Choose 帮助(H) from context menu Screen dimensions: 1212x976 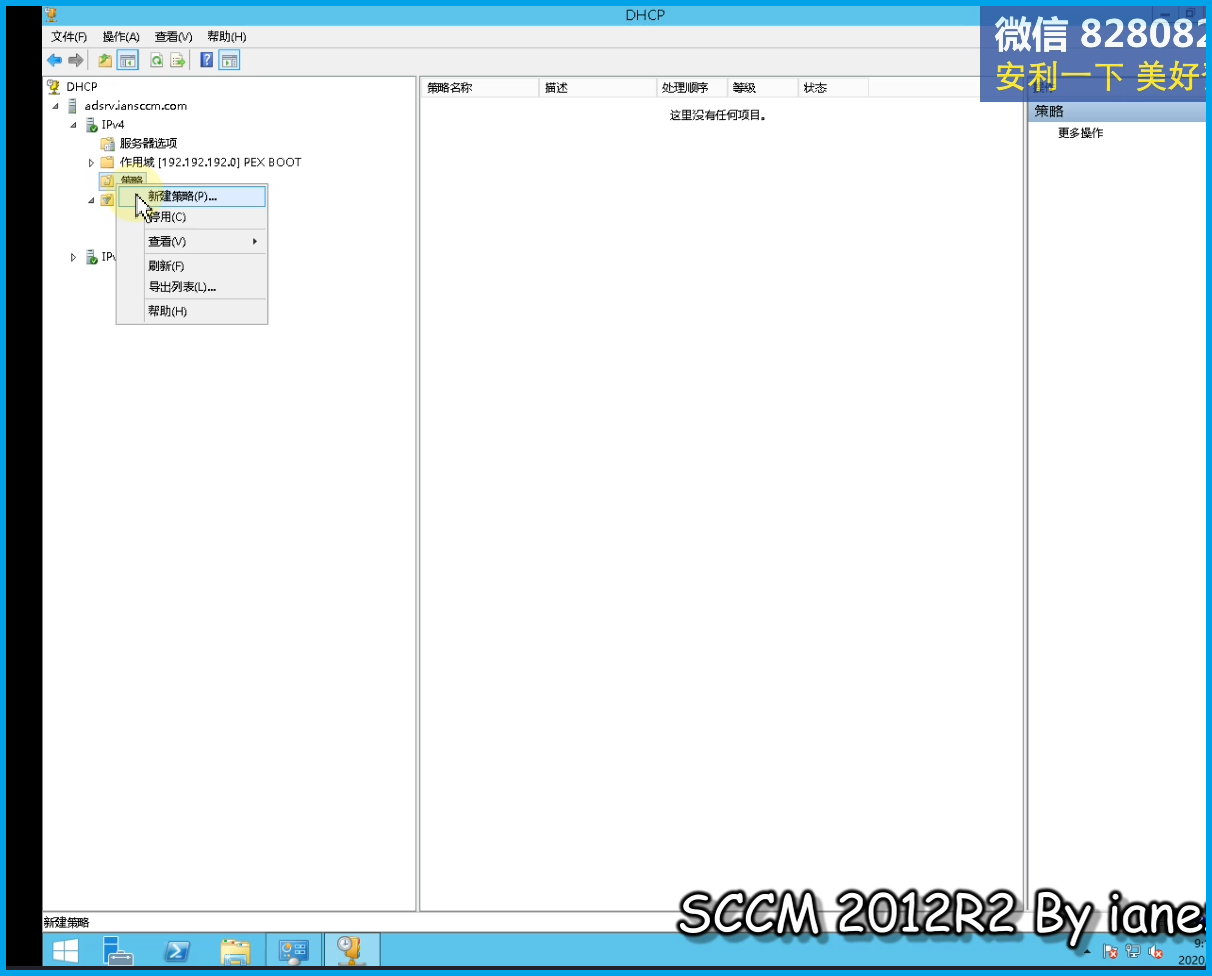pos(192,311)
